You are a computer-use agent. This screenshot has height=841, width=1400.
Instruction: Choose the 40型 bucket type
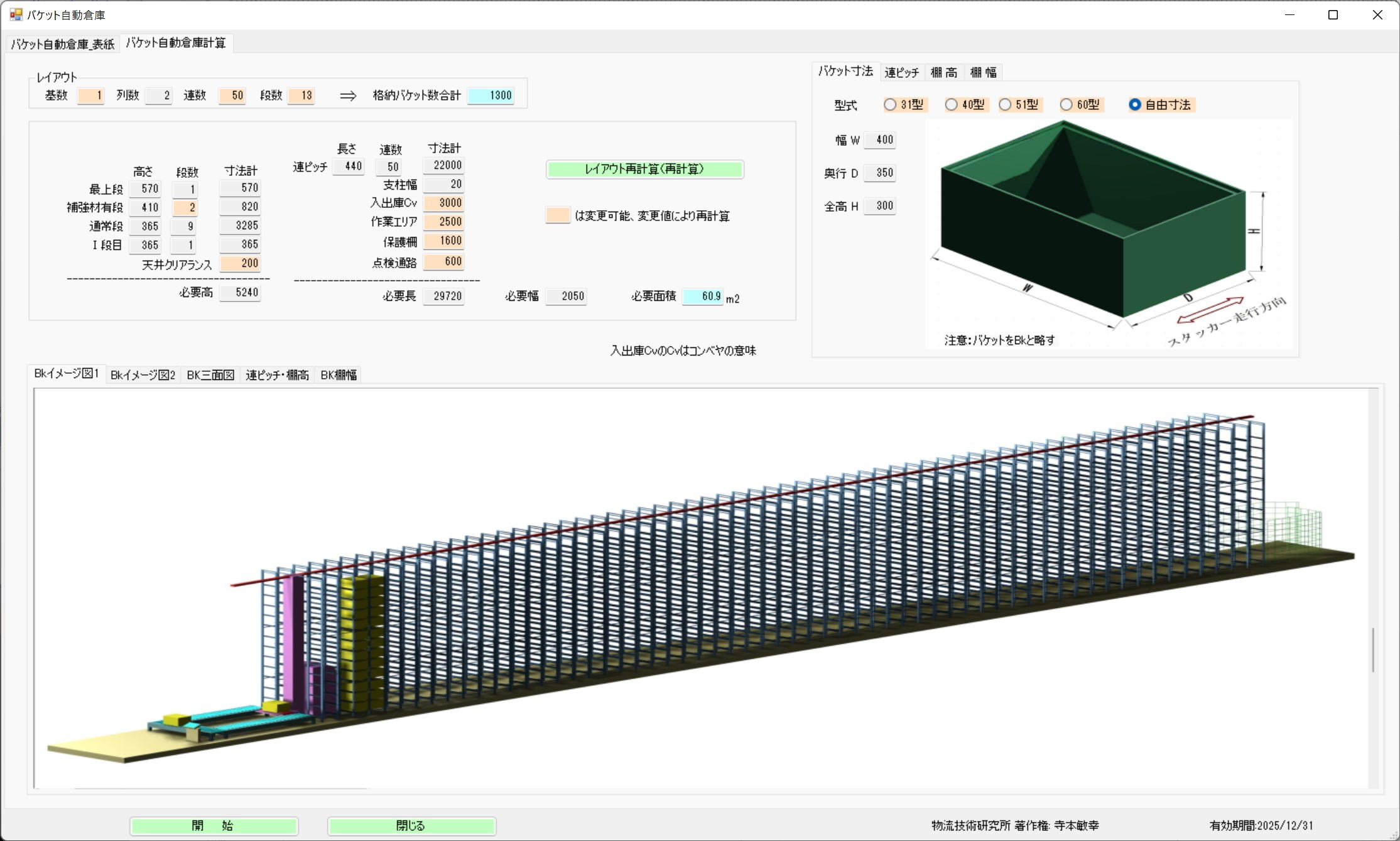pyautogui.click(x=952, y=105)
